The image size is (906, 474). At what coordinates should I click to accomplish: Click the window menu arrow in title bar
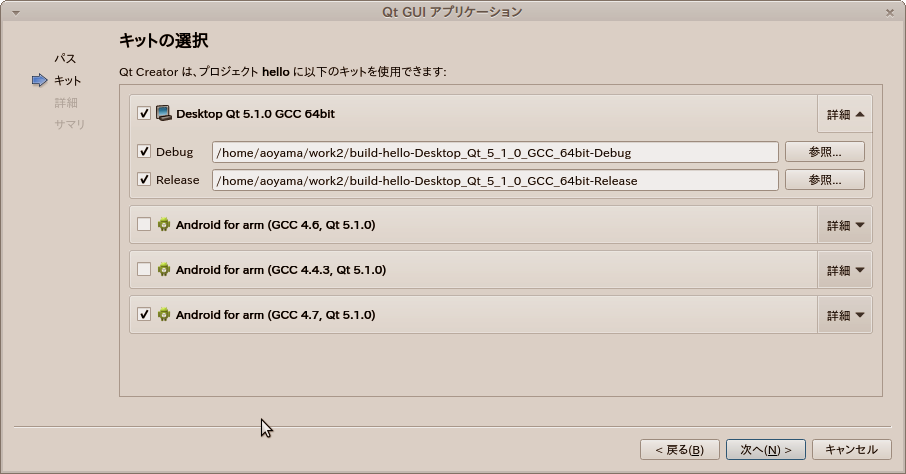(x=16, y=12)
